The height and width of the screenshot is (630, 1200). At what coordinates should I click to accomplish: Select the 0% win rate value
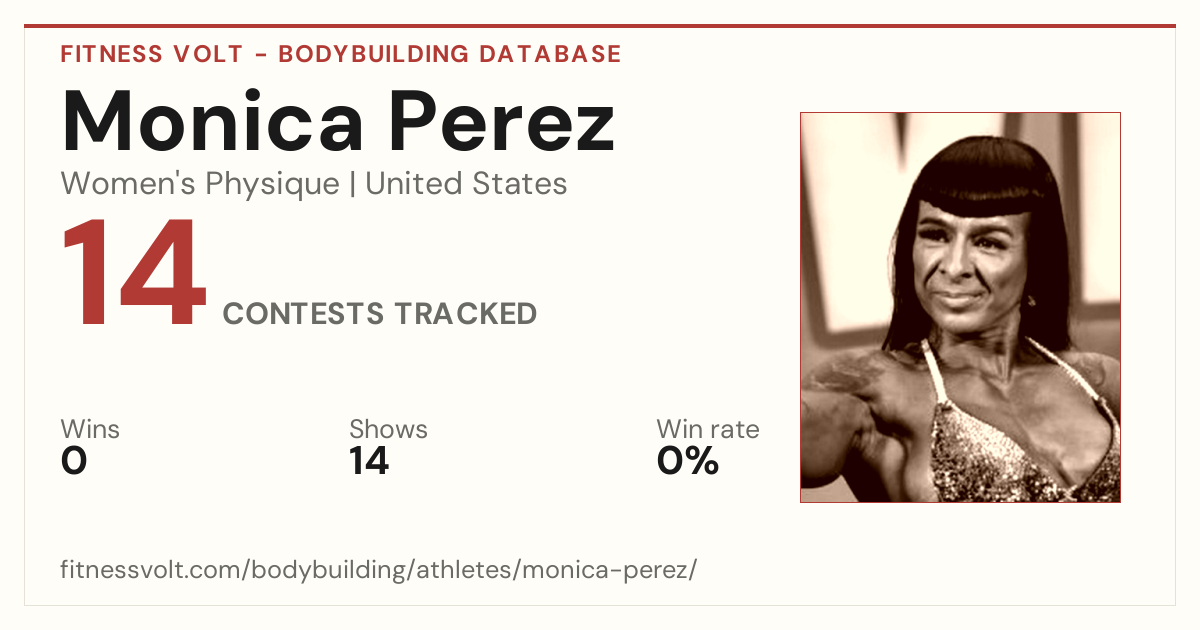[x=688, y=461]
